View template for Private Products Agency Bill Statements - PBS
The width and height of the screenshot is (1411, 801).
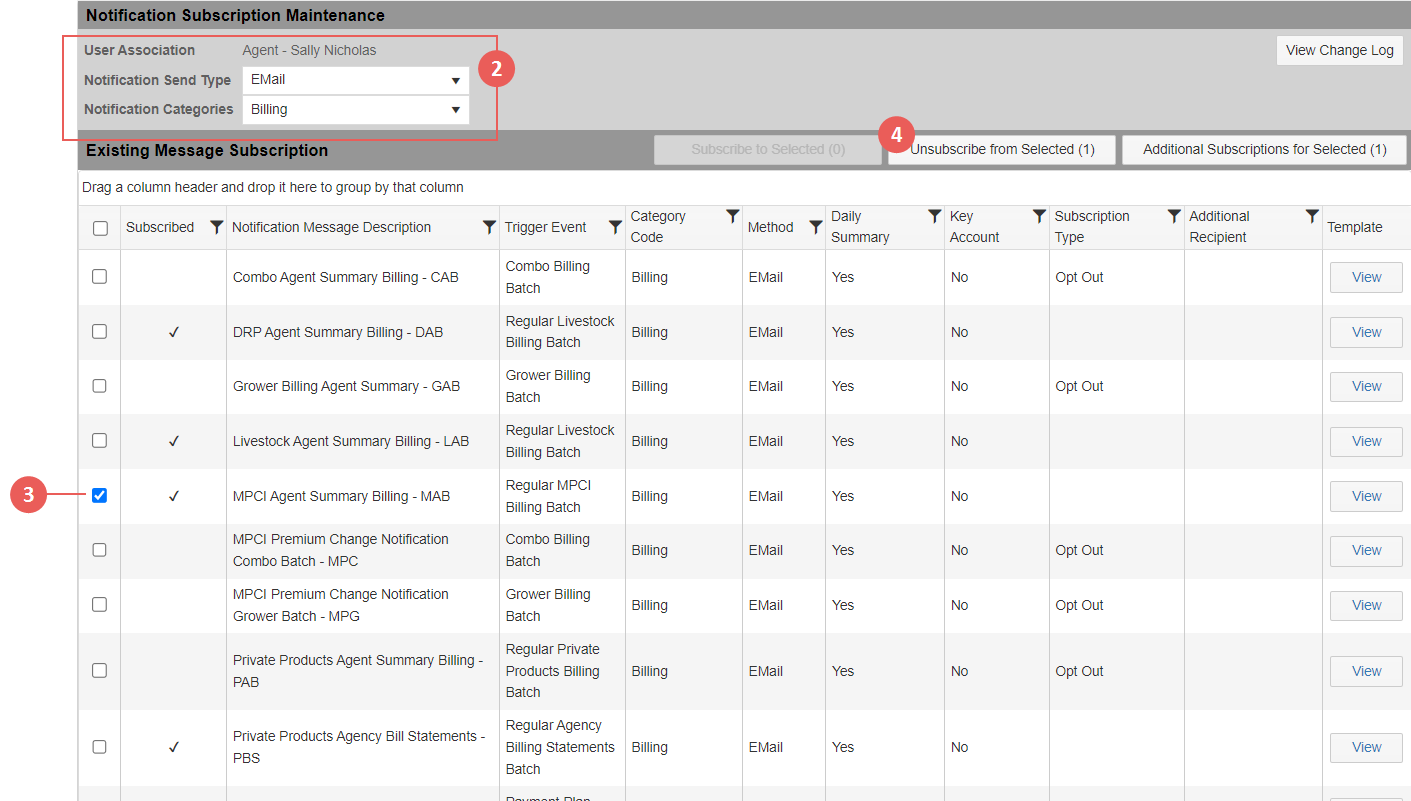pos(1366,747)
